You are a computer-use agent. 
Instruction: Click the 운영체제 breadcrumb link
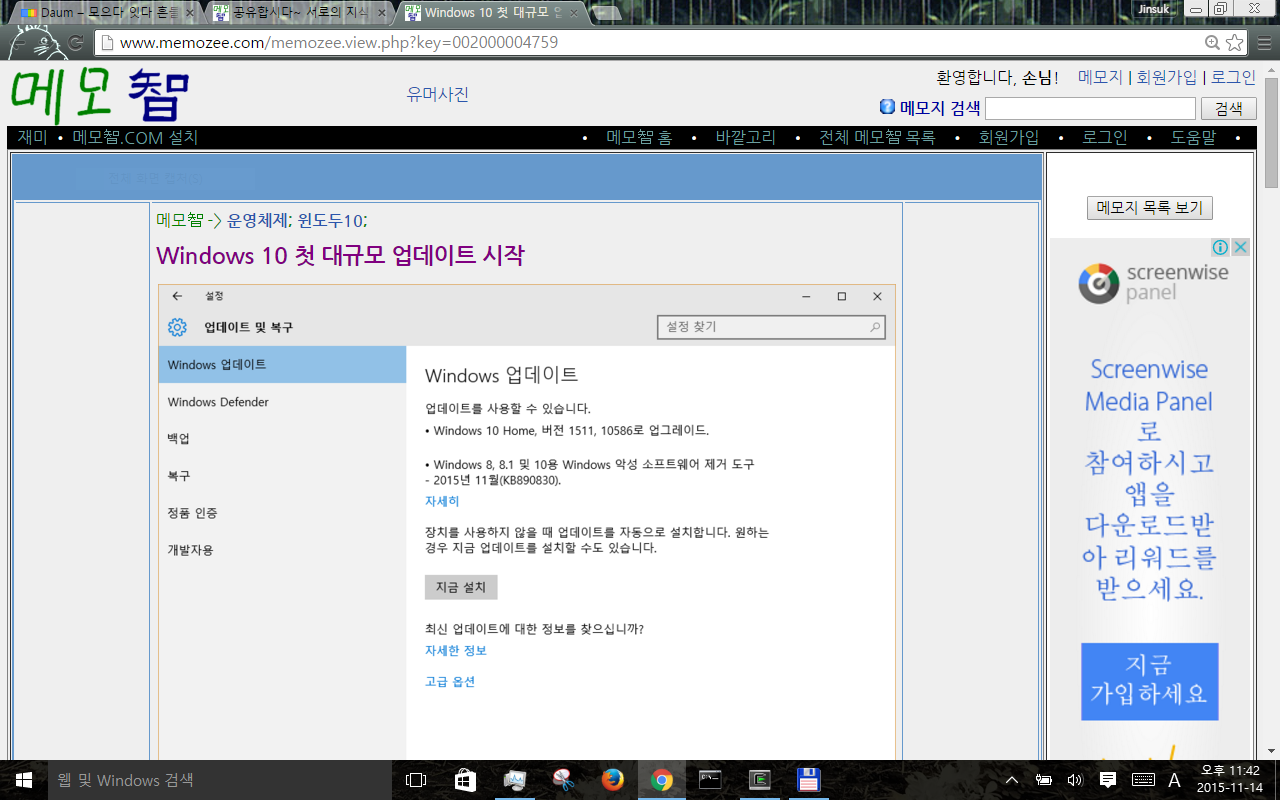[x=257, y=220]
